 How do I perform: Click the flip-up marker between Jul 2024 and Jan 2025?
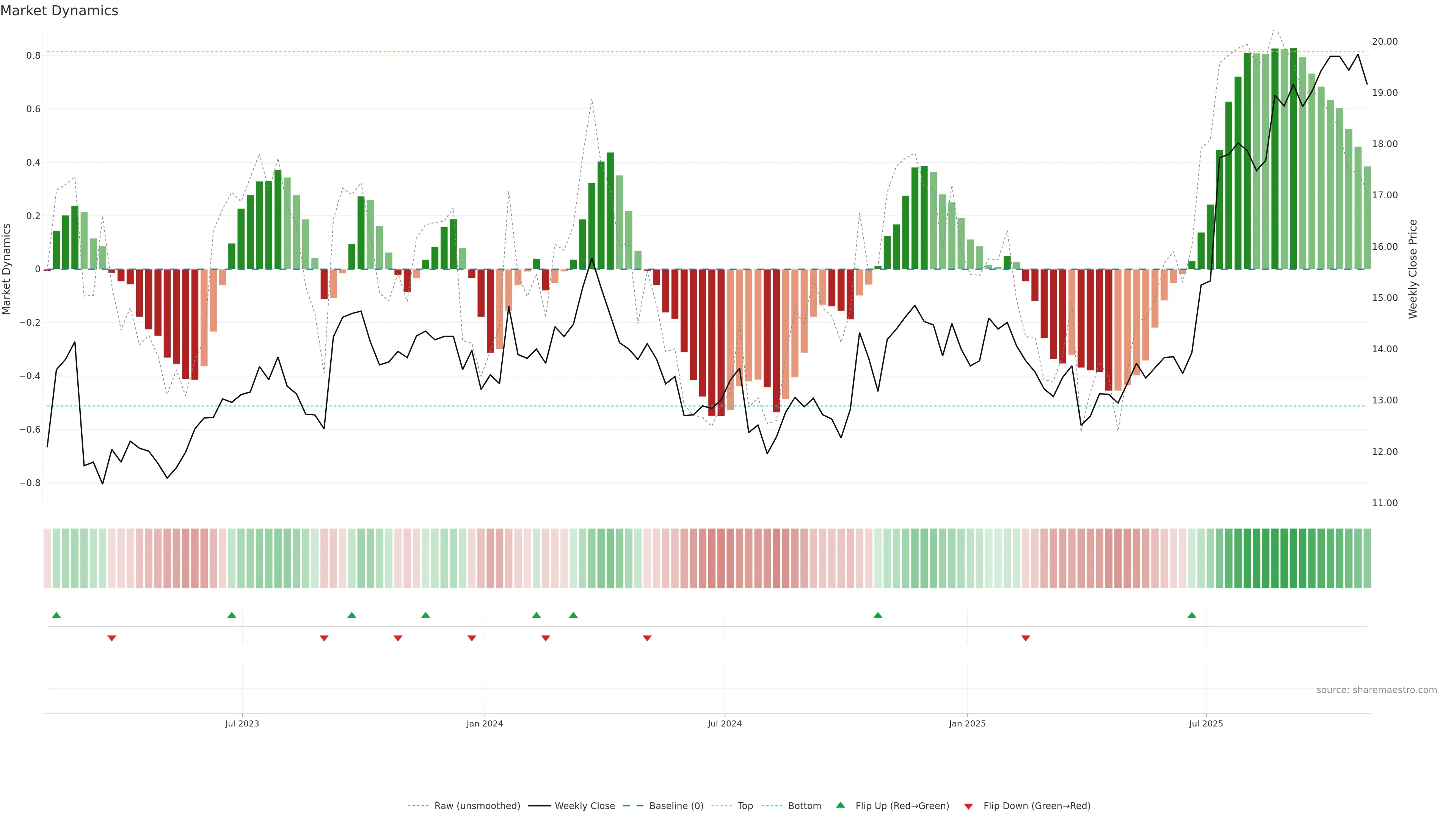(878, 615)
